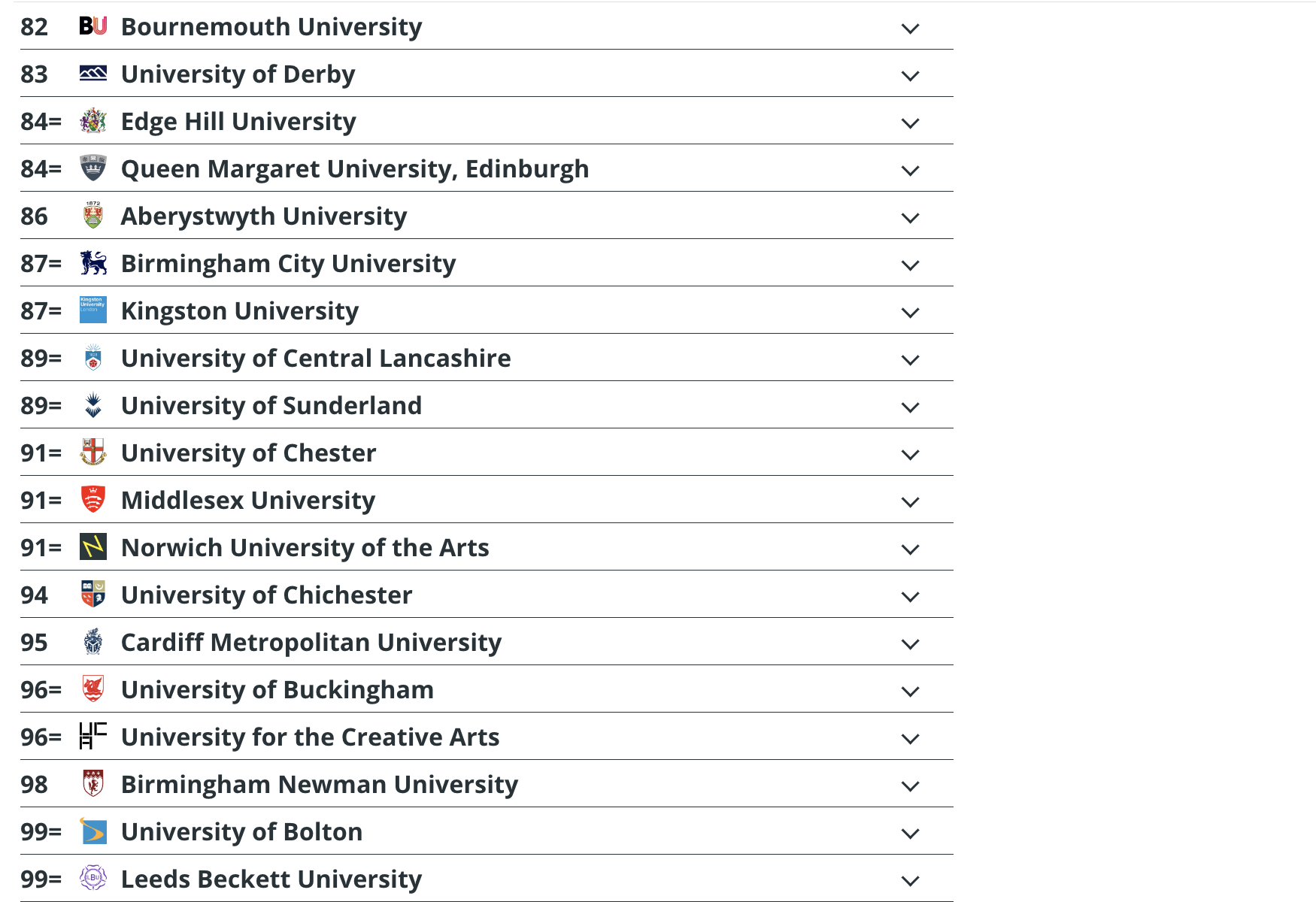Expand the University of Central Lancashire chevron
This screenshot has width=1316, height=902.
coord(910,359)
